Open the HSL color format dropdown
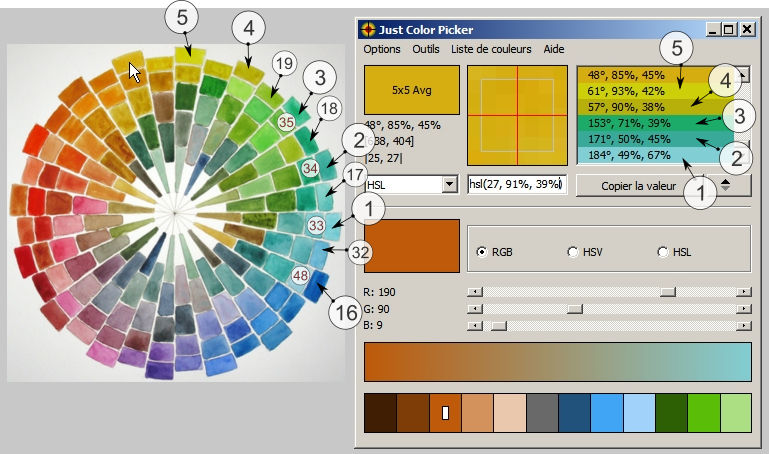 click(449, 185)
